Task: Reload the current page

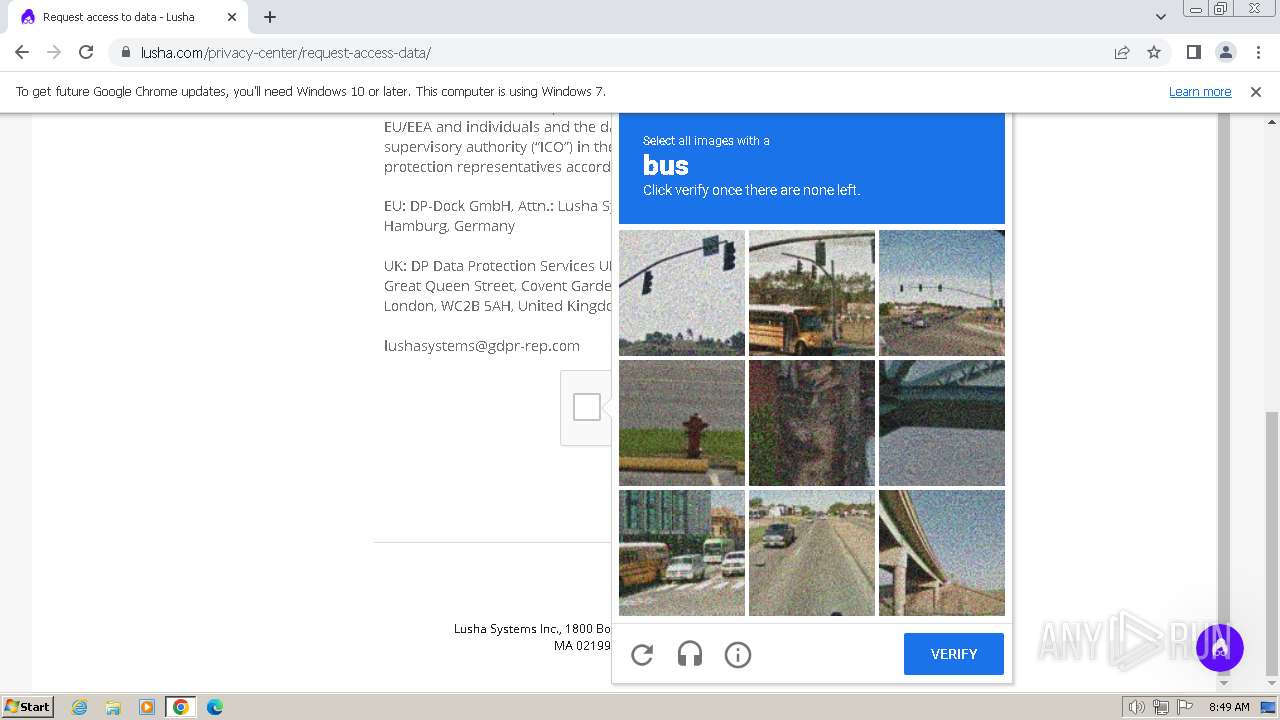Action: [86, 52]
